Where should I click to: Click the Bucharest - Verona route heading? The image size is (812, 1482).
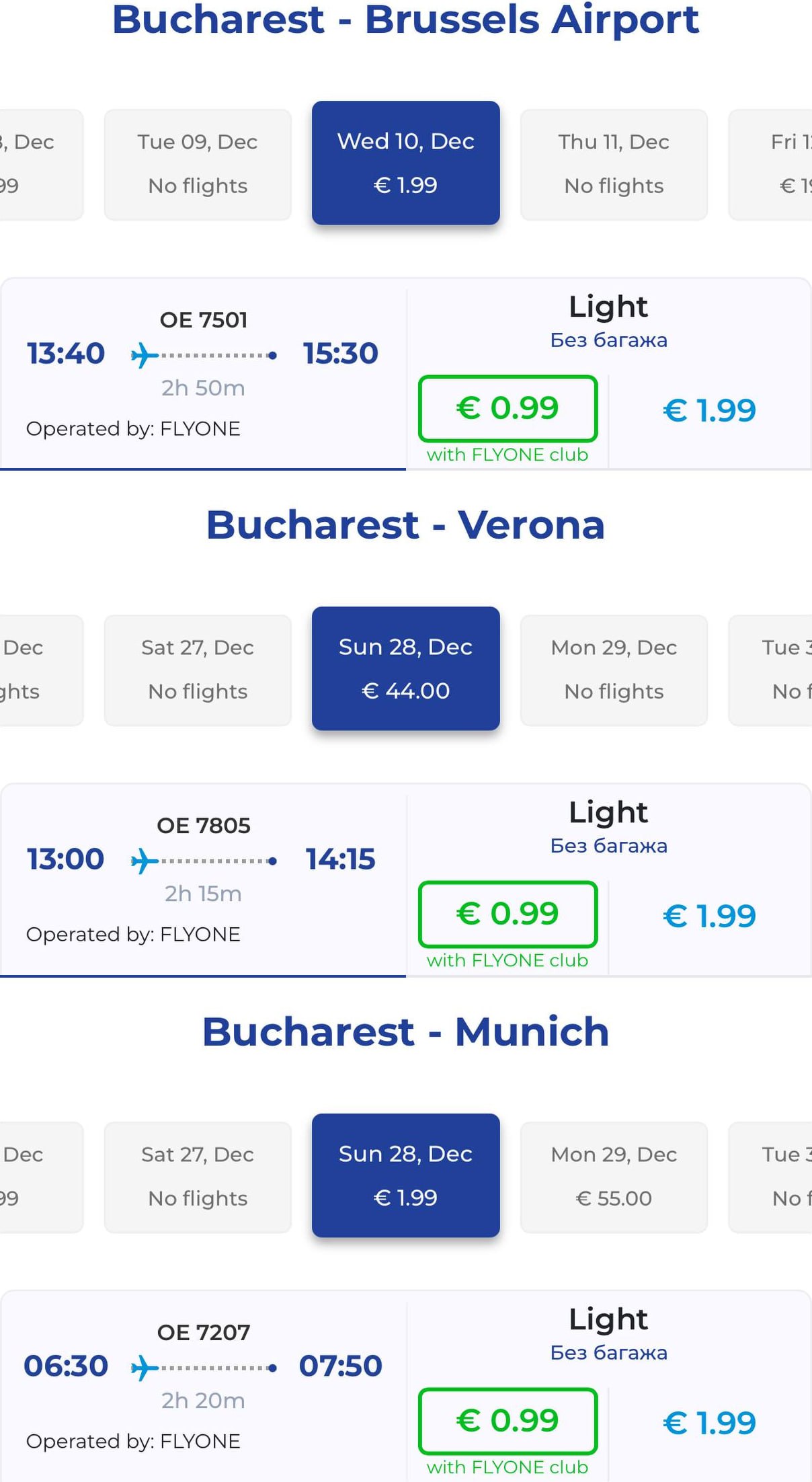[405, 524]
